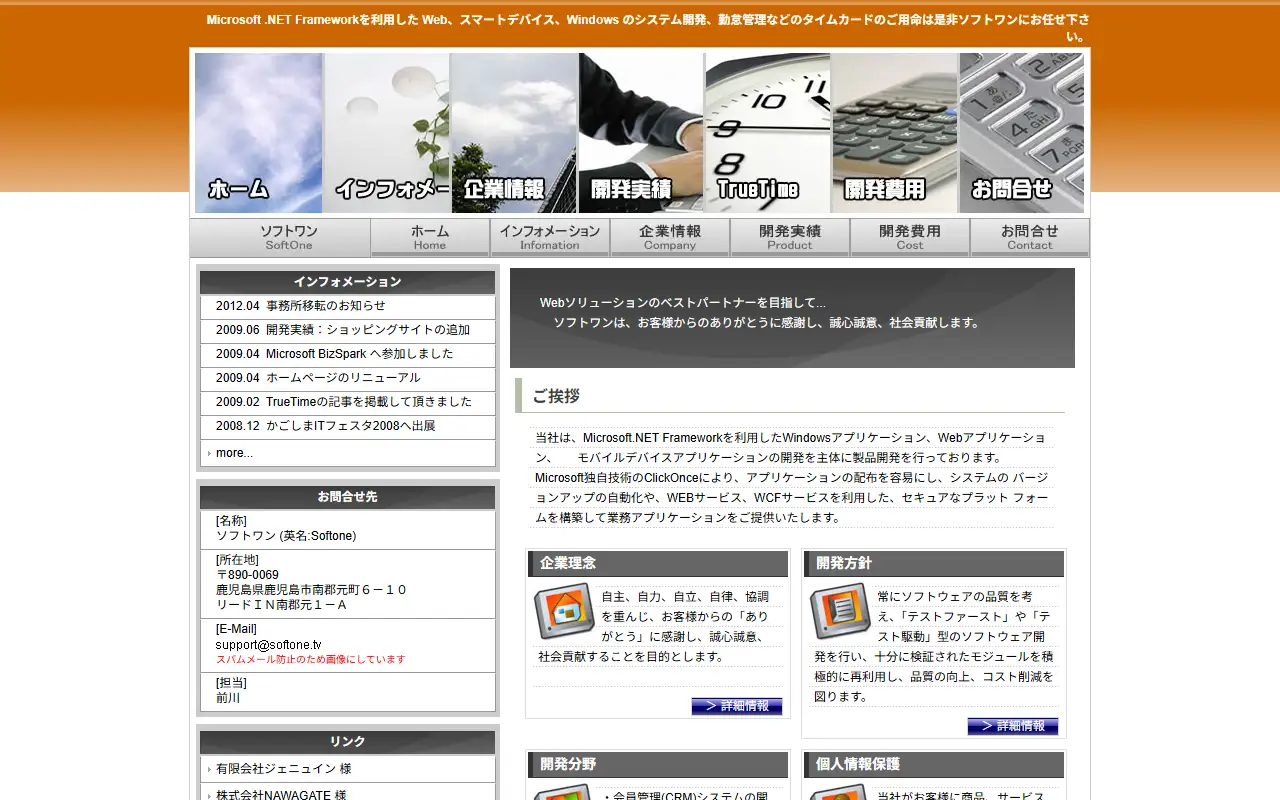
Task: Open the かごしまITフェスタ2008へ出展 news item
Action: pos(347,426)
